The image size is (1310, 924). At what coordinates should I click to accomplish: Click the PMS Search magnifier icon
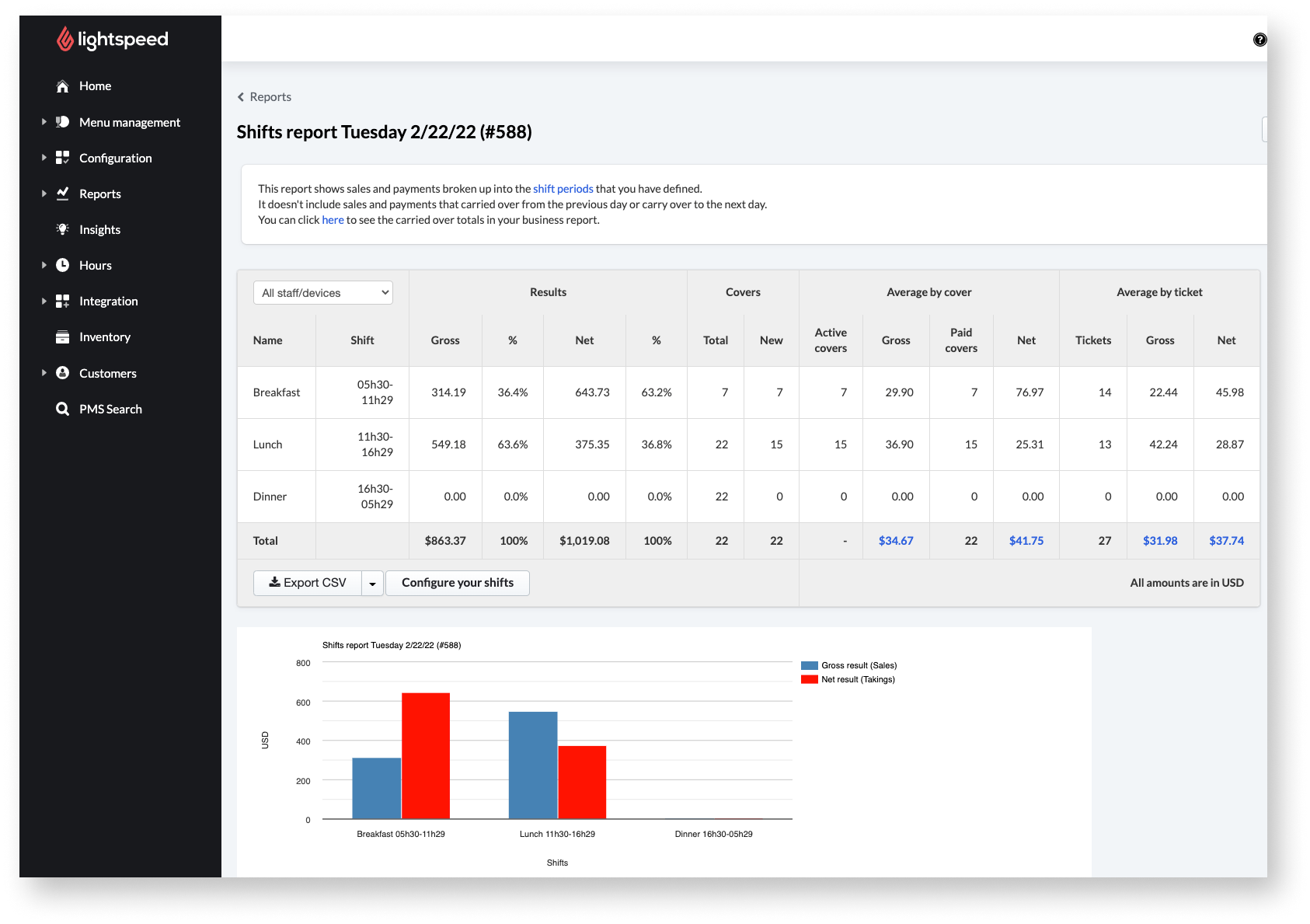point(63,409)
